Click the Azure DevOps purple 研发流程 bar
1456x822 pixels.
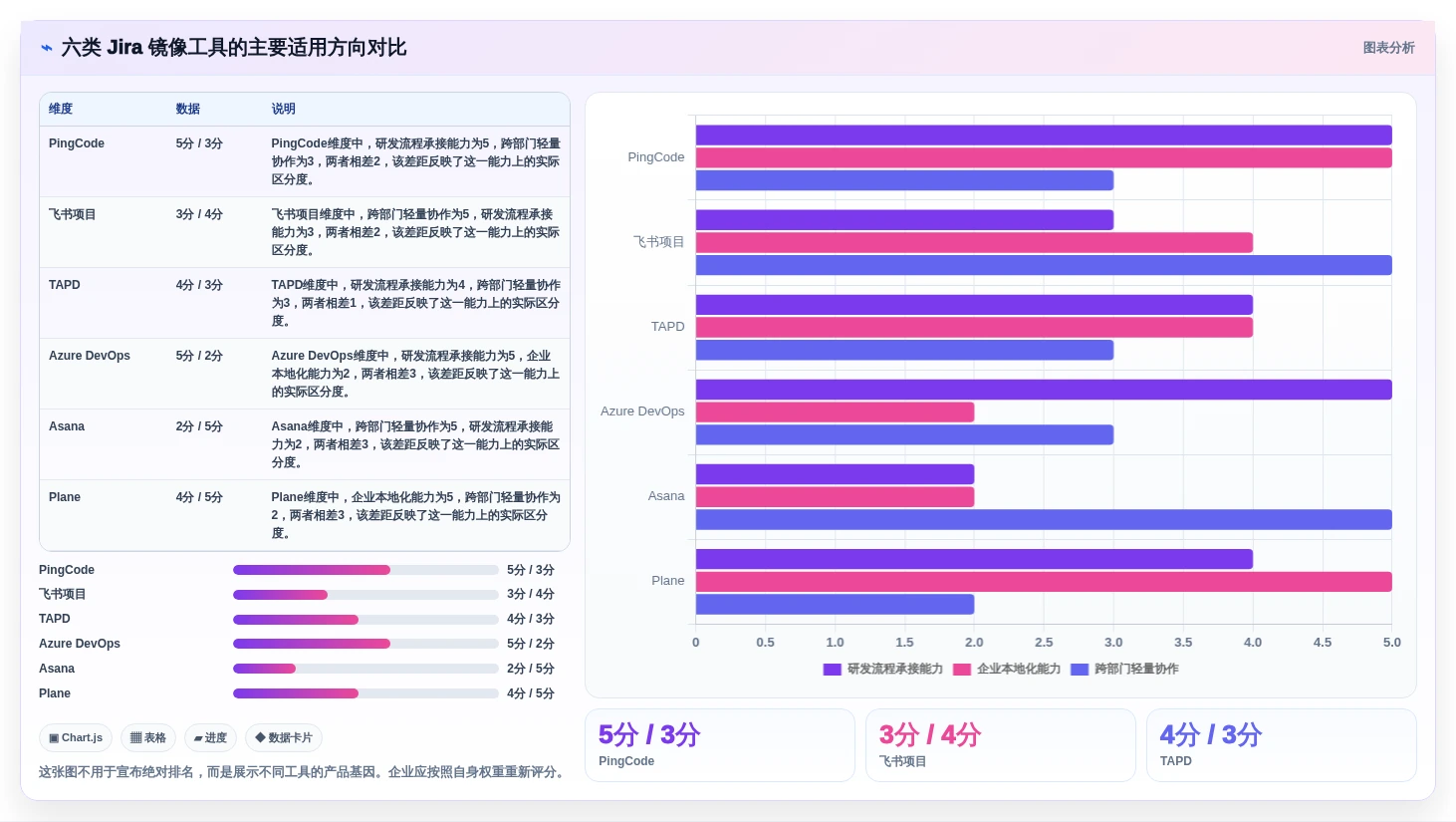(x=1044, y=390)
